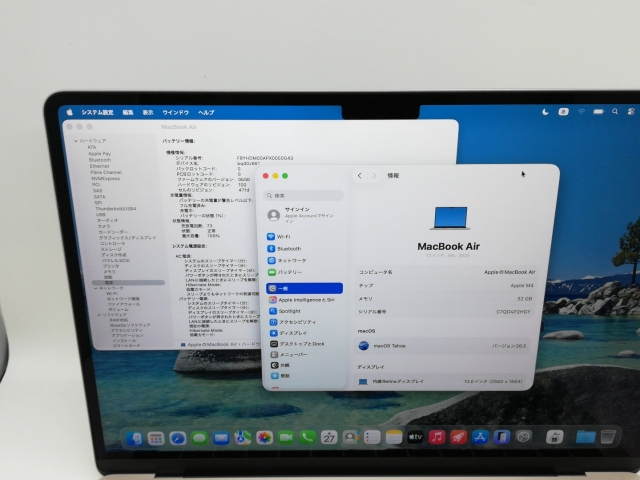640x480 pixels.
Task: Select Ethernet in the hardware tree
Action: coord(100,166)
